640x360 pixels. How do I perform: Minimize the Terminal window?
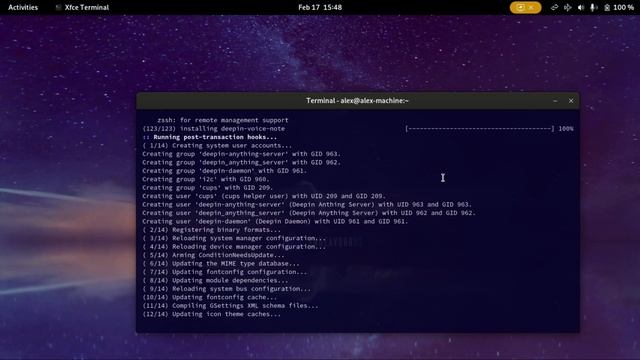point(555,101)
